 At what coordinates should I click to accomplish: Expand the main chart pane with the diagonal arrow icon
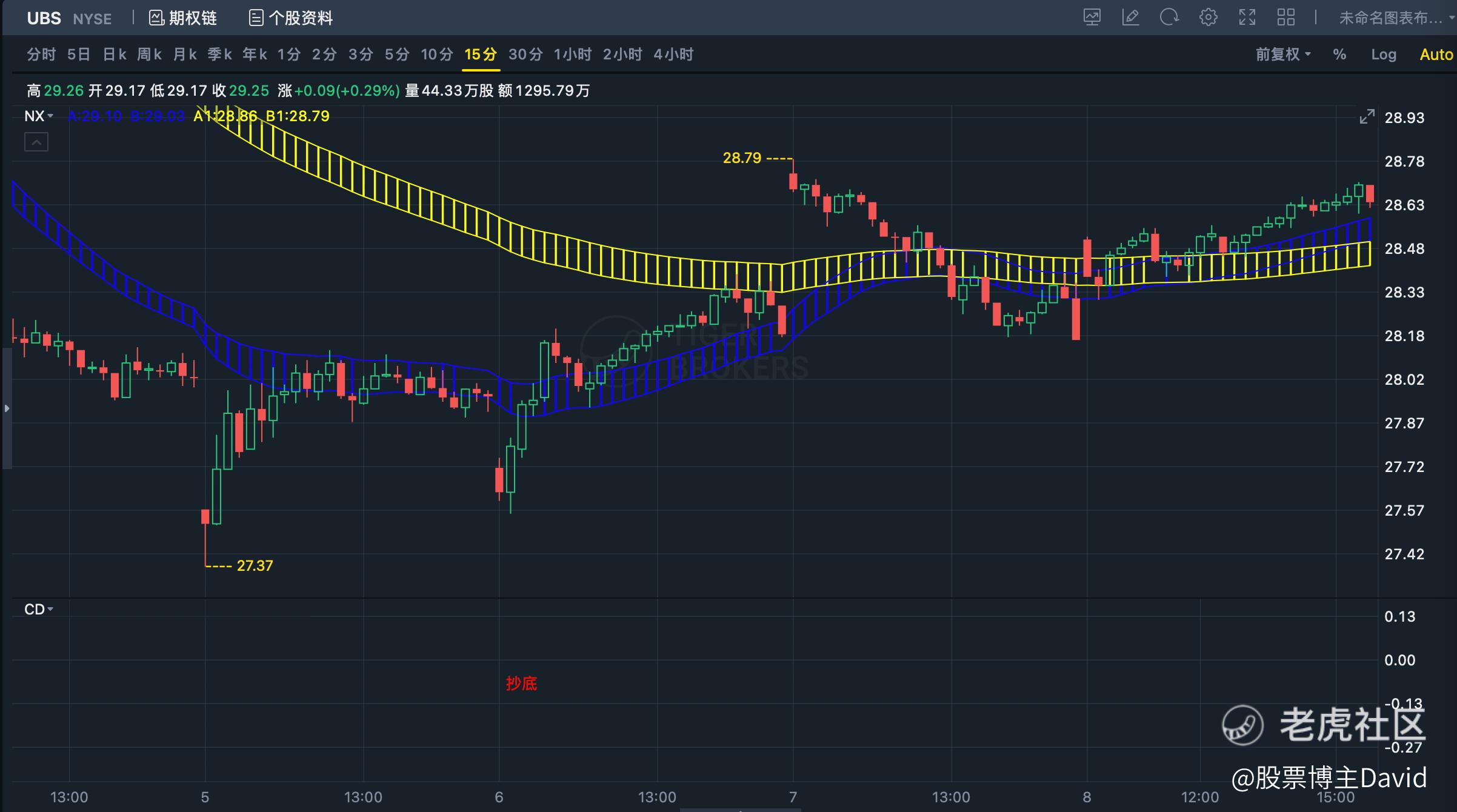(x=1367, y=117)
